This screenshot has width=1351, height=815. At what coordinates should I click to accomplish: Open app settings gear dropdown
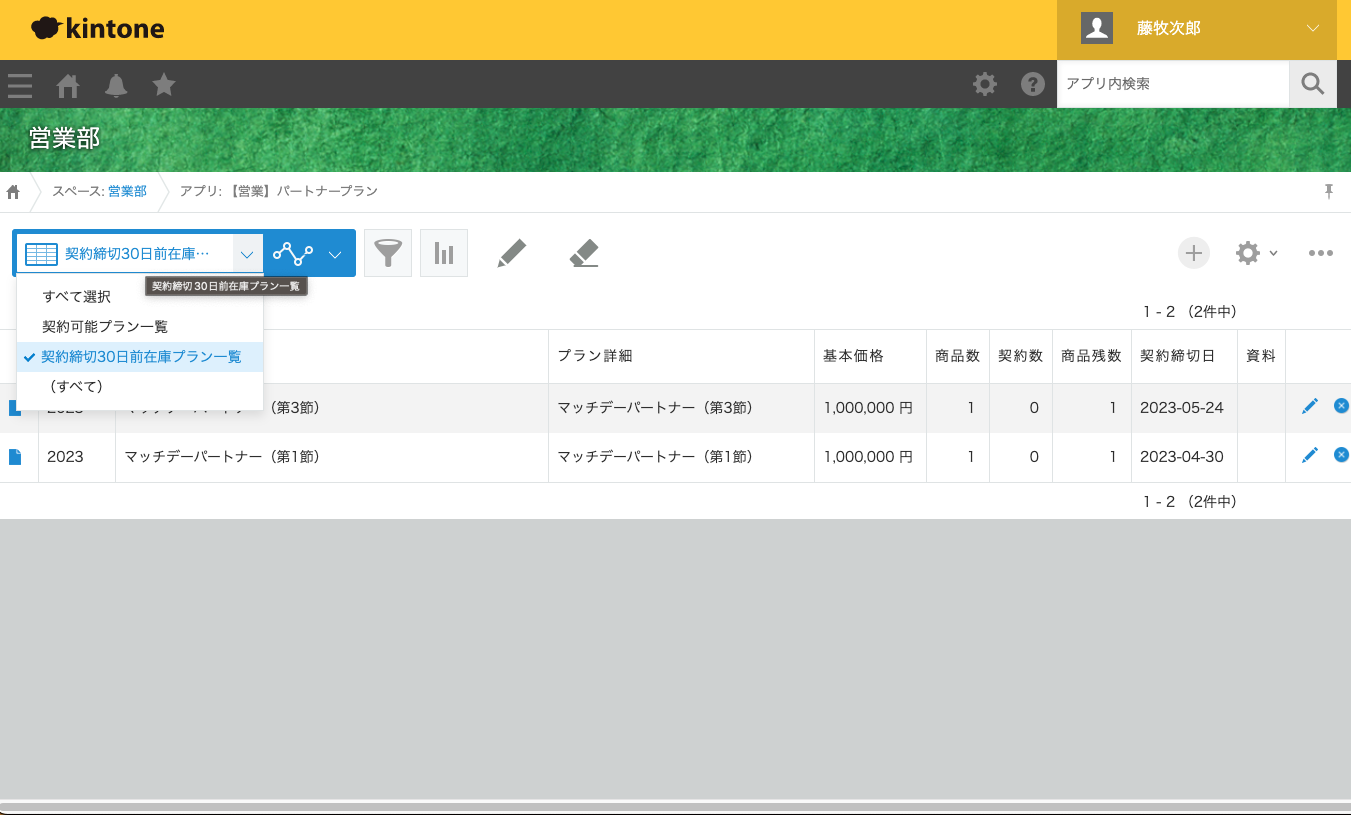(x=1256, y=253)
